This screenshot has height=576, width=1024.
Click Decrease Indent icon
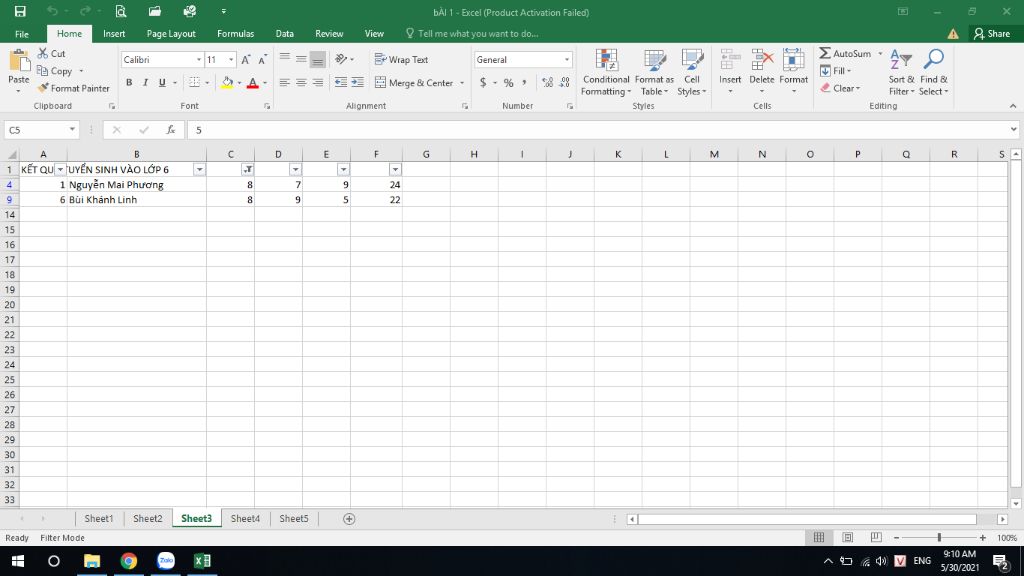(340, 82)
